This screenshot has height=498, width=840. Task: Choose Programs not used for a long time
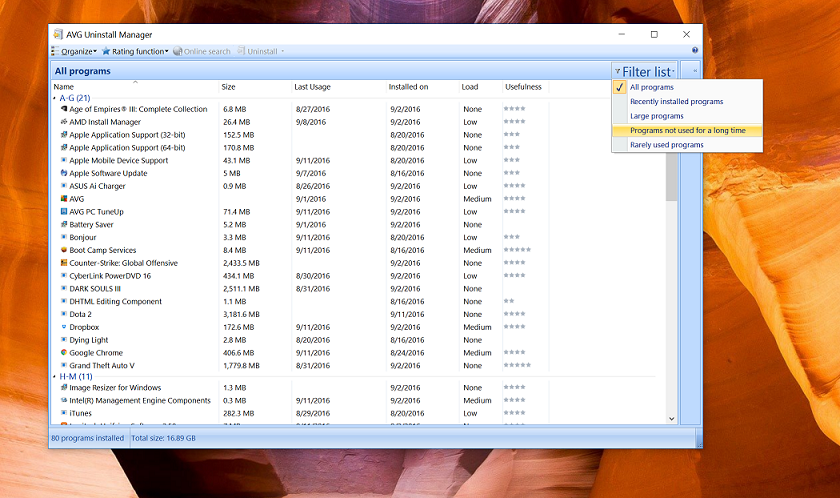pyautogui.click(x=687, y=130)
